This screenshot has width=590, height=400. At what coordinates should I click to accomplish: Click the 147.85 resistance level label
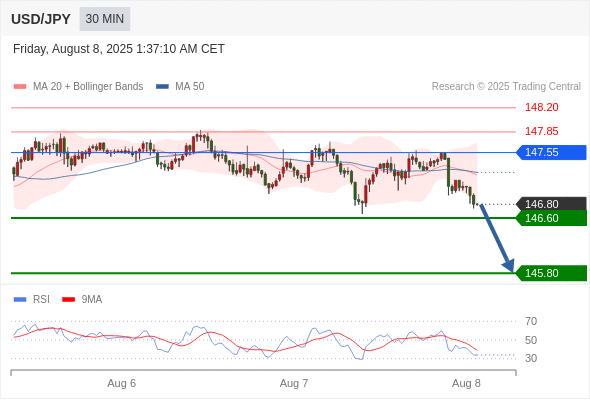541,131
